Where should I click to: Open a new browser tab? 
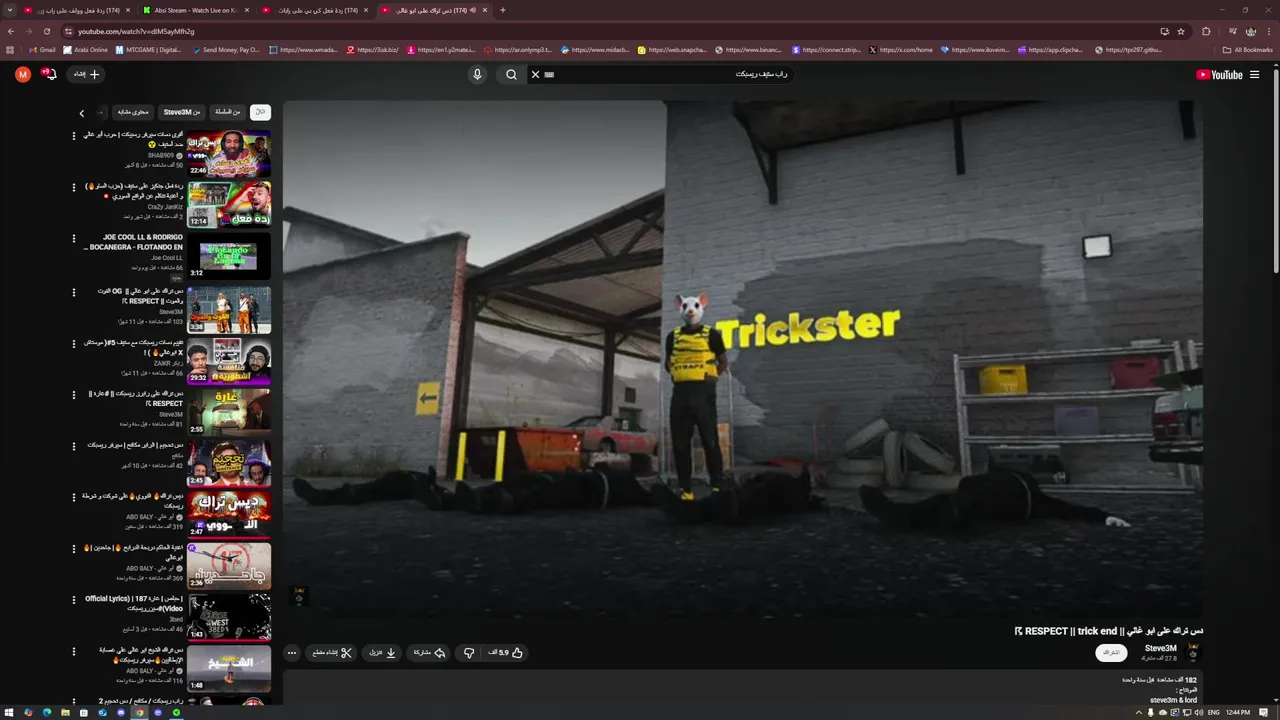(x=502, y=10)
